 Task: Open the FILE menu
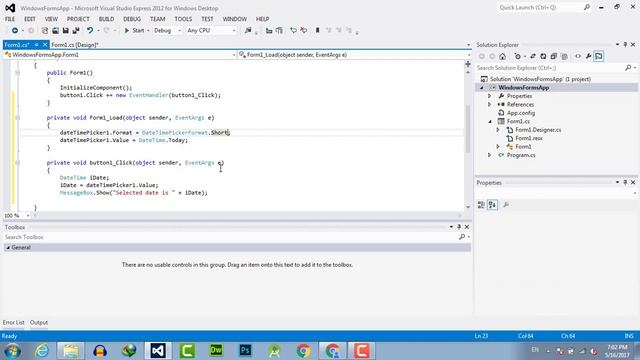(10, 19)
